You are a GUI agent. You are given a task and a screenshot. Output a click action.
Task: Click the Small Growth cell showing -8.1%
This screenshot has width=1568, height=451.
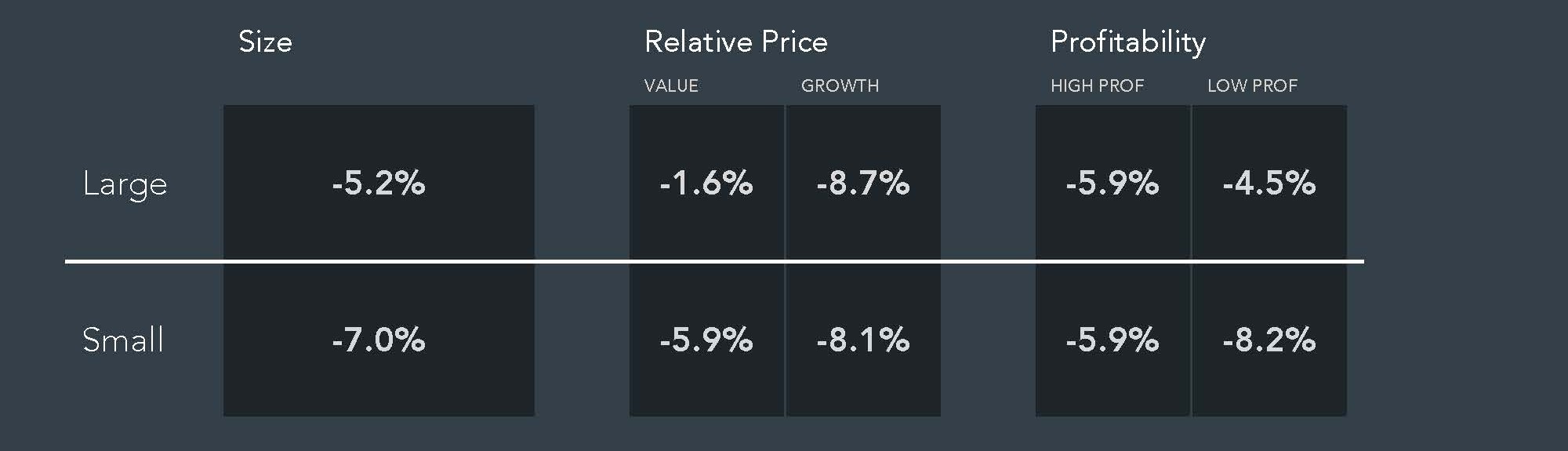pyautogui.click(x=863, y=340)
